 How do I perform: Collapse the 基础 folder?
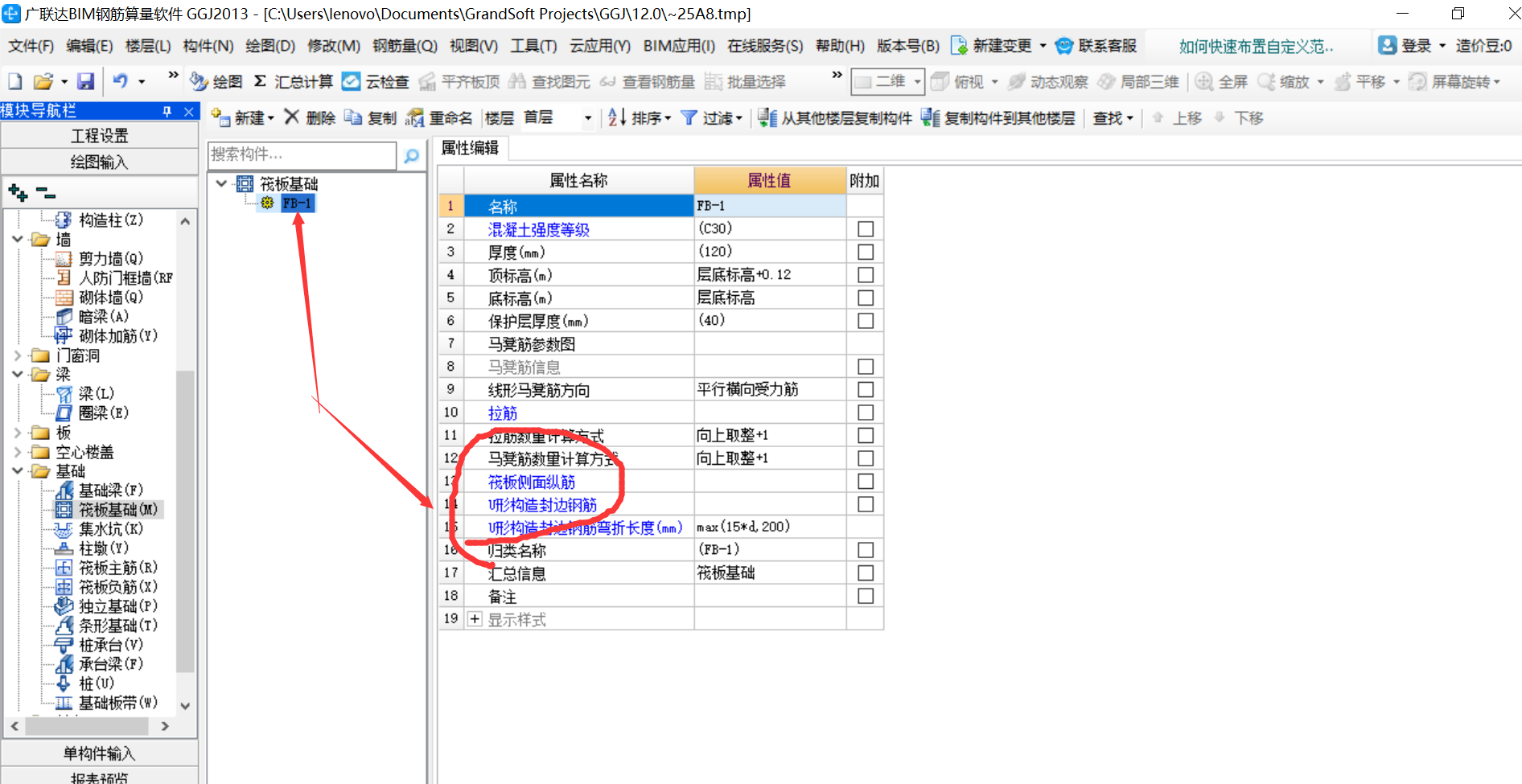coord(18,471)
